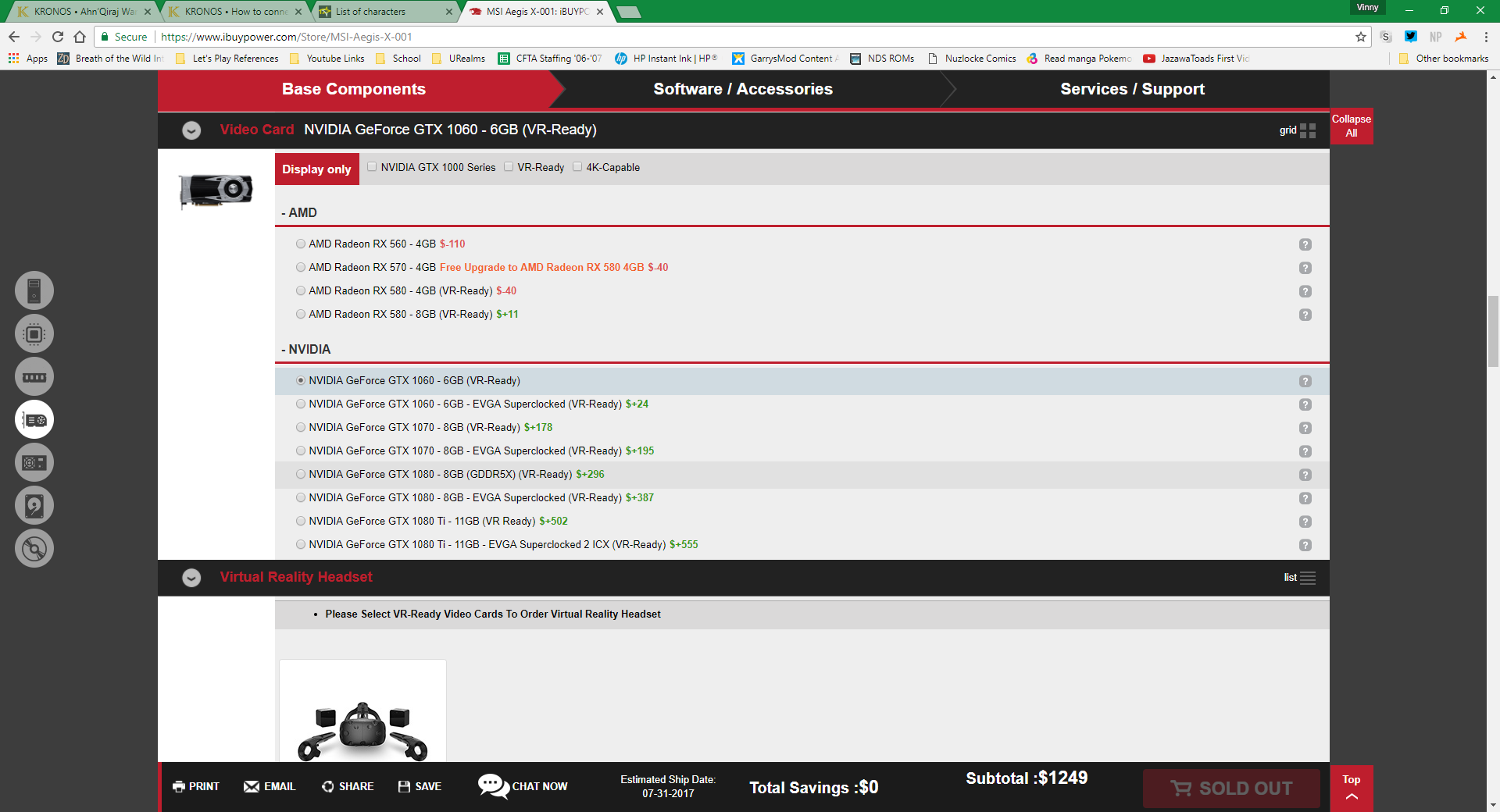Show help for GTX 1080 EVGA Superclocked

point(1305,498)
